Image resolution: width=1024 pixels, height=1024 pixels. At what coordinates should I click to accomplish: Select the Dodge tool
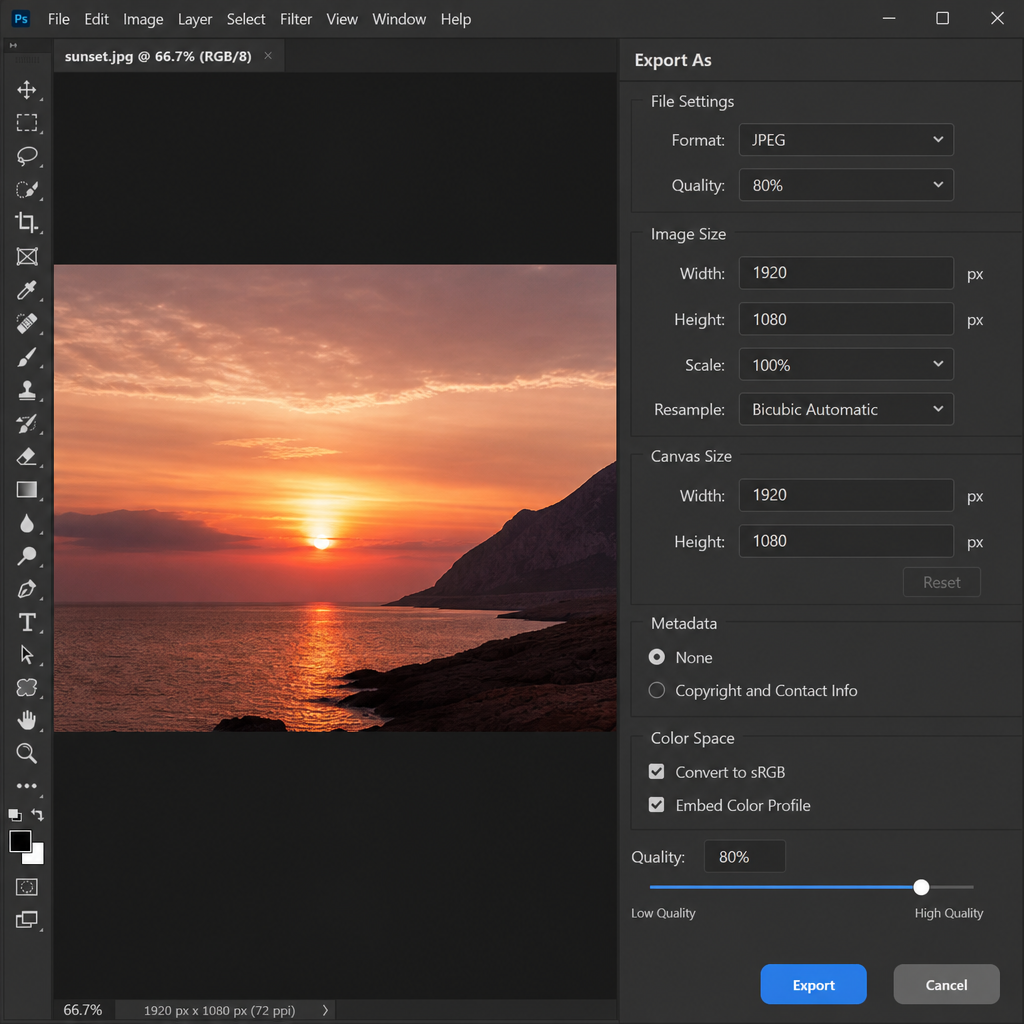[x=26, y=556]
